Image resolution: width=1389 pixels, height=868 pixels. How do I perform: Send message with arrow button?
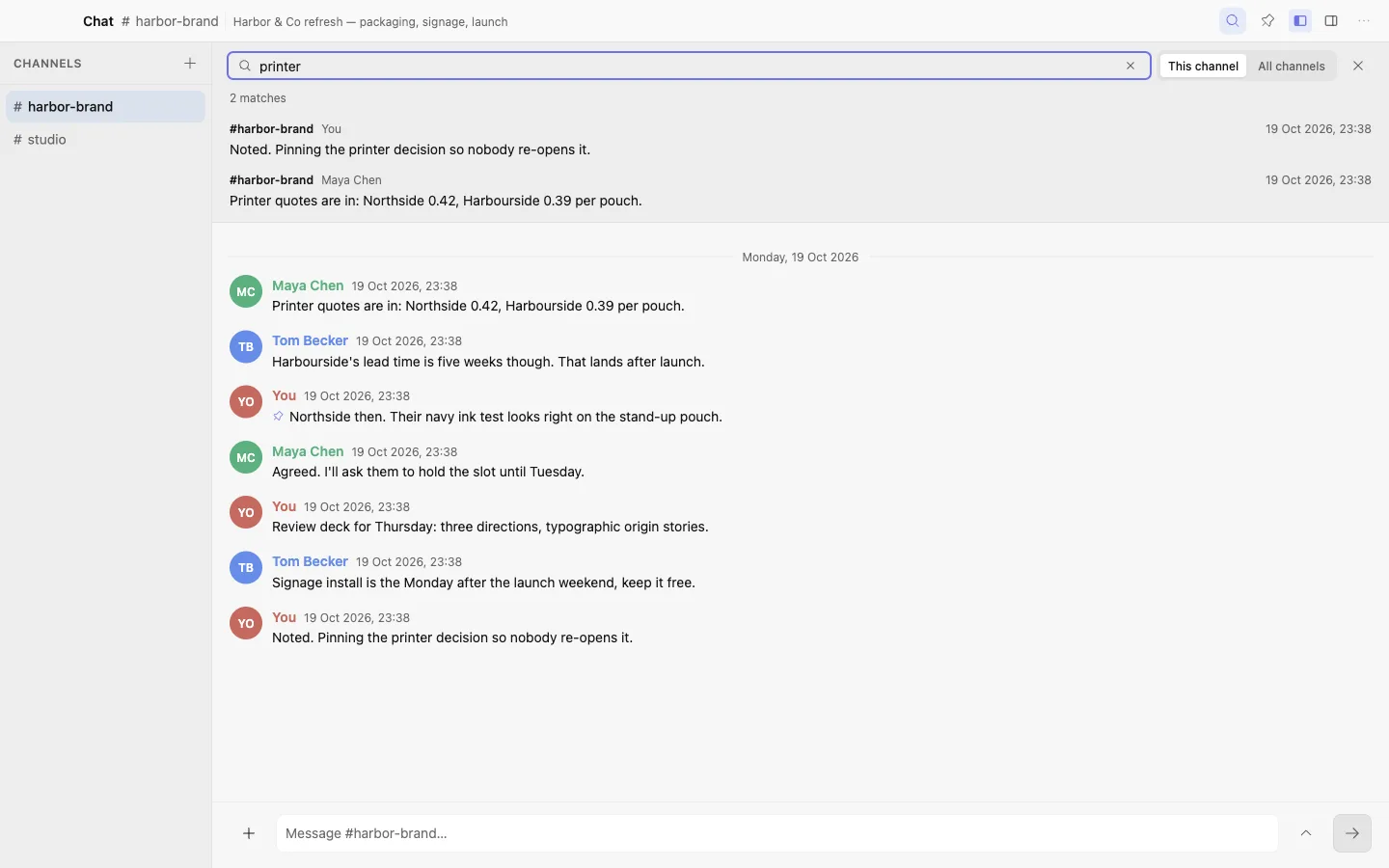tap(1352, 833)
